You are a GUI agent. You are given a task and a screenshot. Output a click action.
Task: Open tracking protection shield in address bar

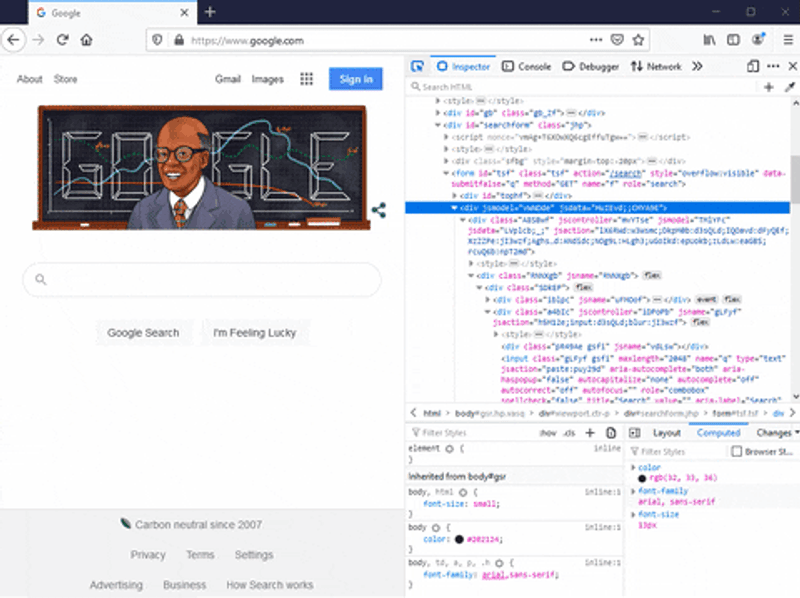(x=157, y=40)
